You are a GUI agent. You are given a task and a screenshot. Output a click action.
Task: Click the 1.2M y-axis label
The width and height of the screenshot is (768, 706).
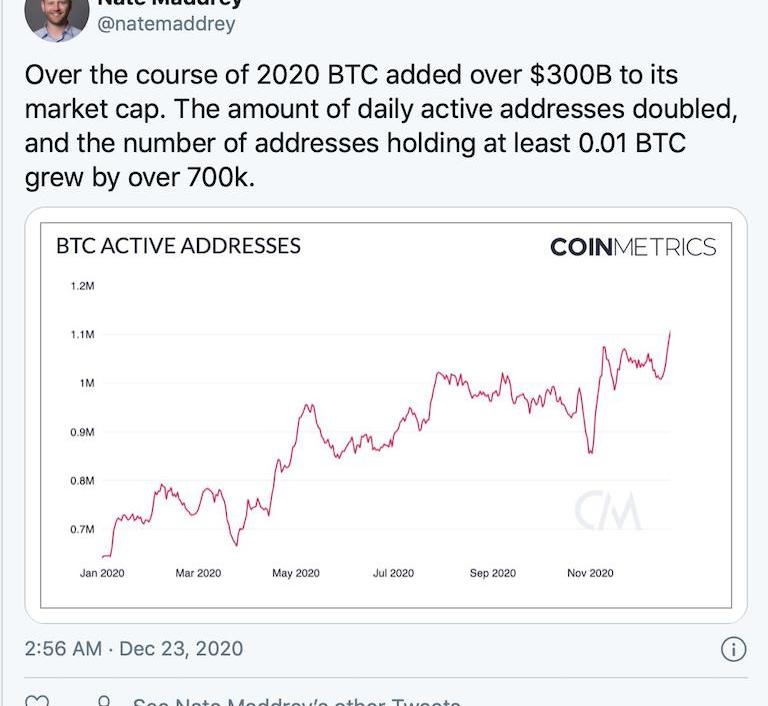click(x=82, y=286)
